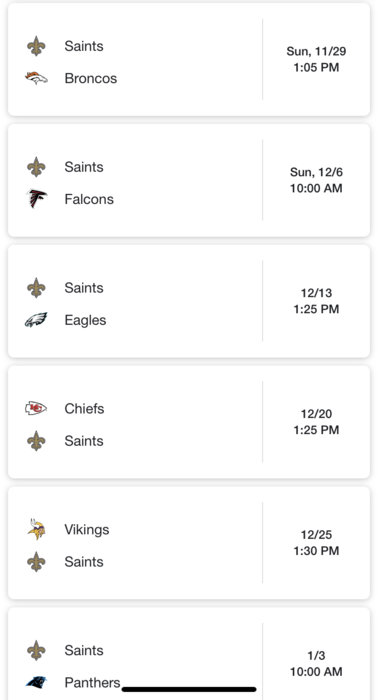Screen dimensions: 378x700
Task: Select the Chiefs team name
Action: pos(84,408)
